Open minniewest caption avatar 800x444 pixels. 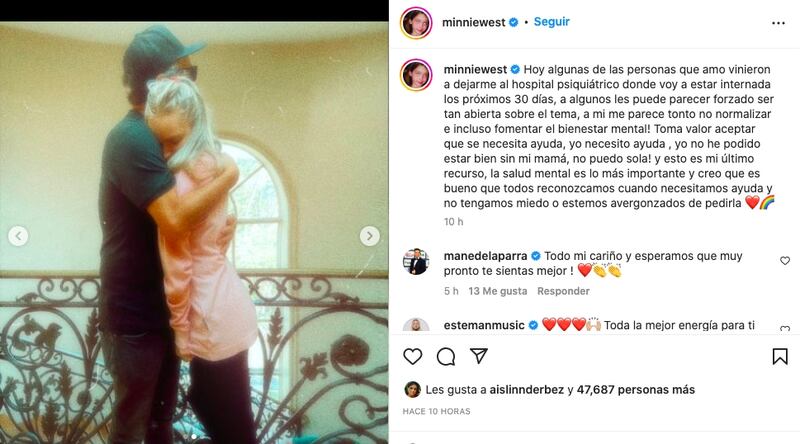click(416, 75)
